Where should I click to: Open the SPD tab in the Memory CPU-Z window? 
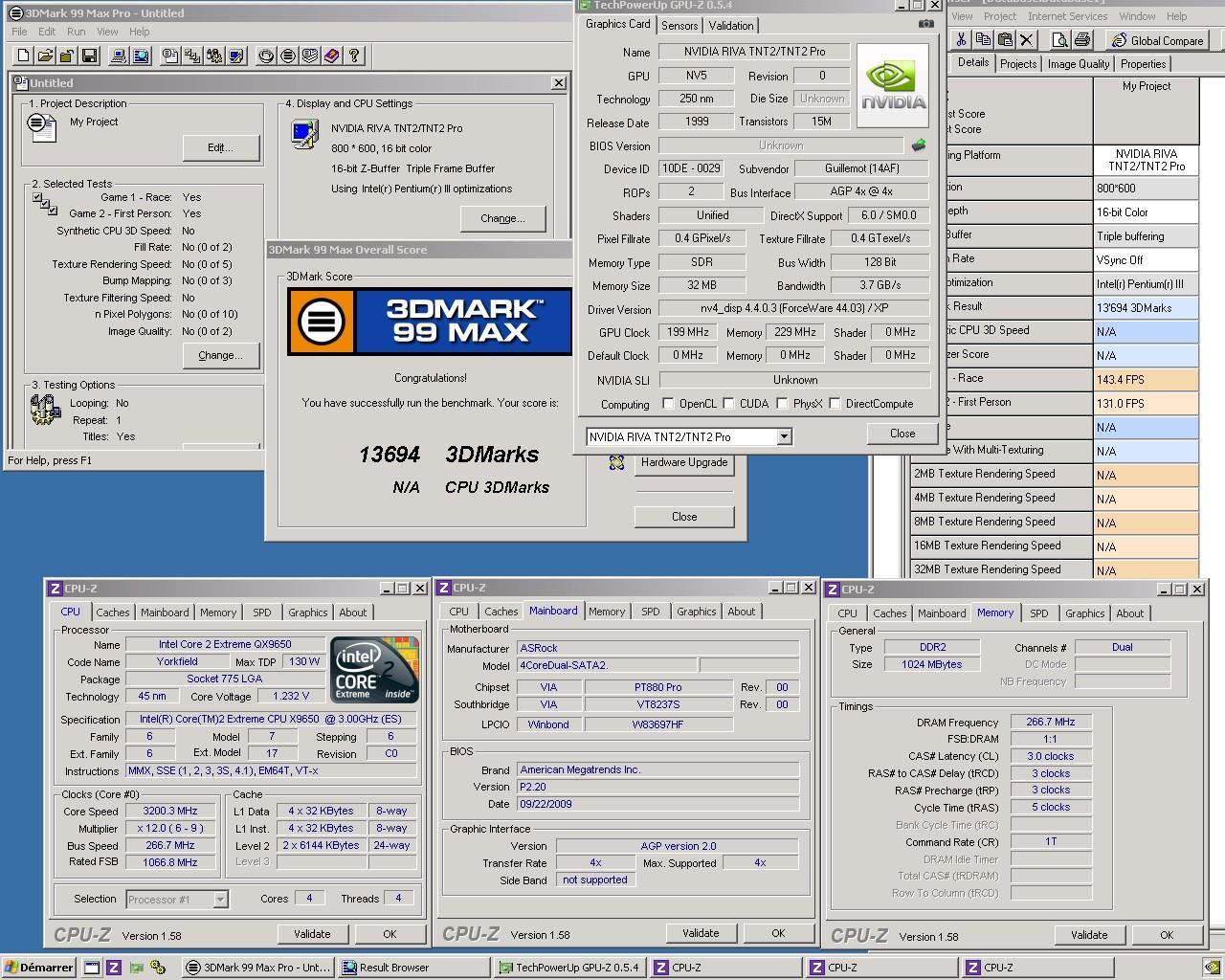tap(1039, 613)
